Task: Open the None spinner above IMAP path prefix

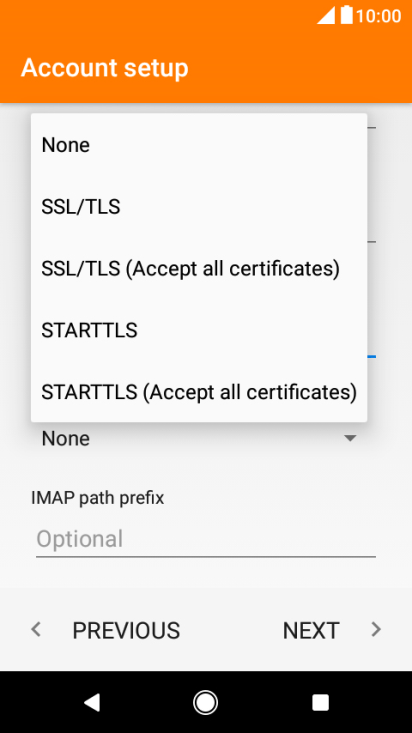Action: [199, 438]
